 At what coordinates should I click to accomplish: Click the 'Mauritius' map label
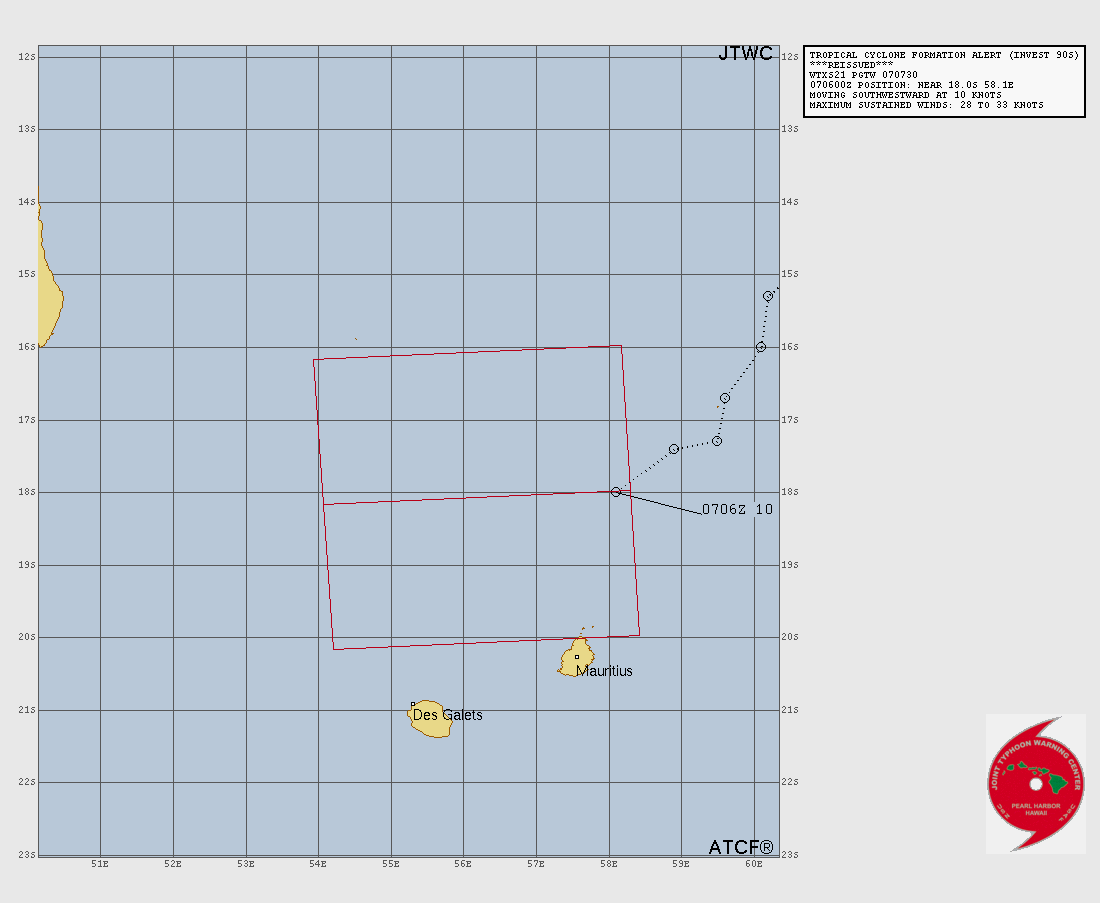click(x=604, y=671)
